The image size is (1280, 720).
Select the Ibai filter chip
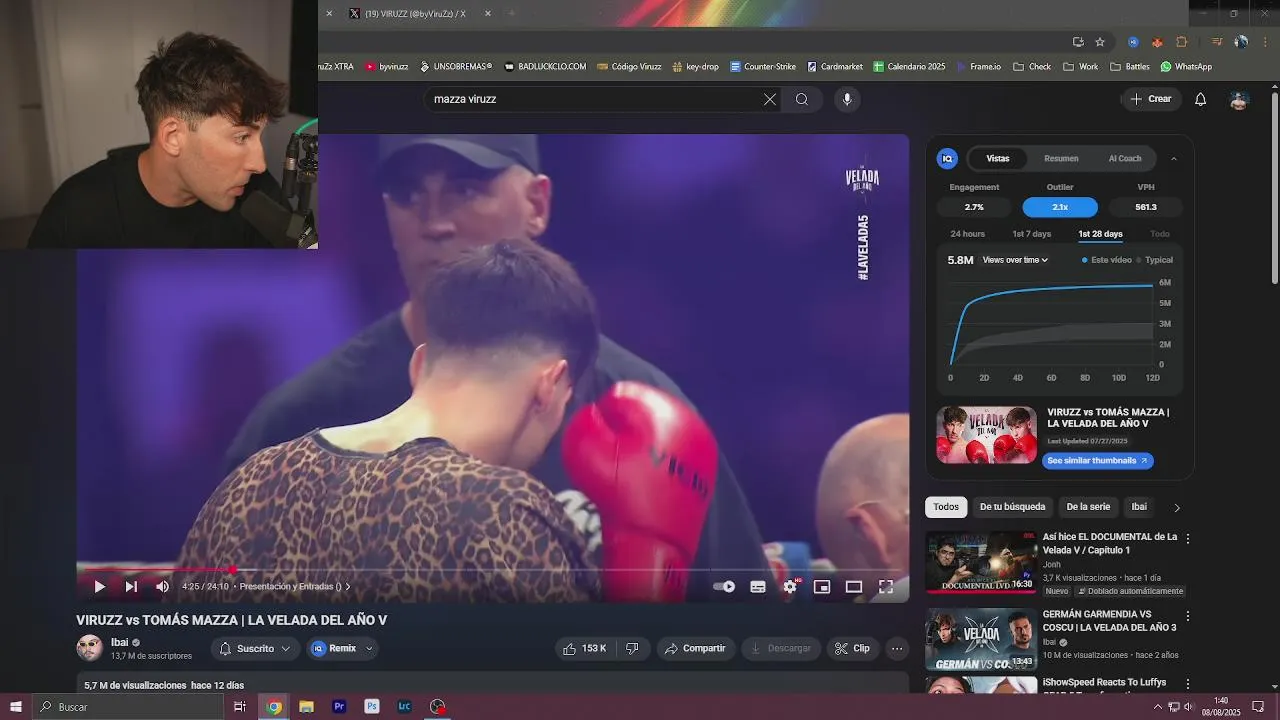click(x=1139, y=507)
